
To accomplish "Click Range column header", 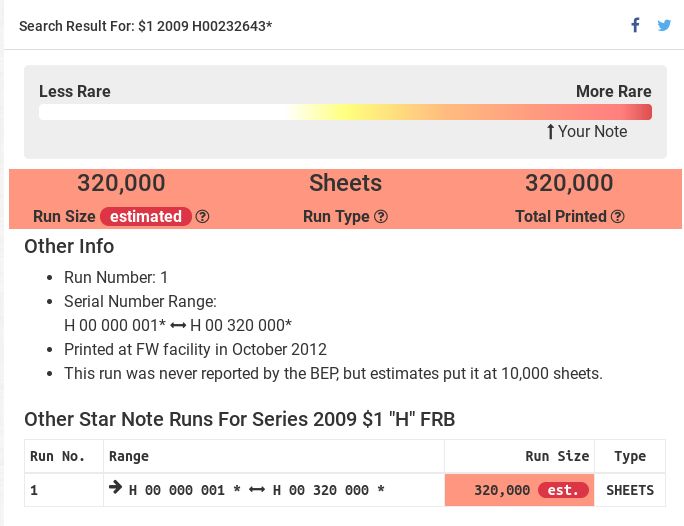I will (129, 456).
